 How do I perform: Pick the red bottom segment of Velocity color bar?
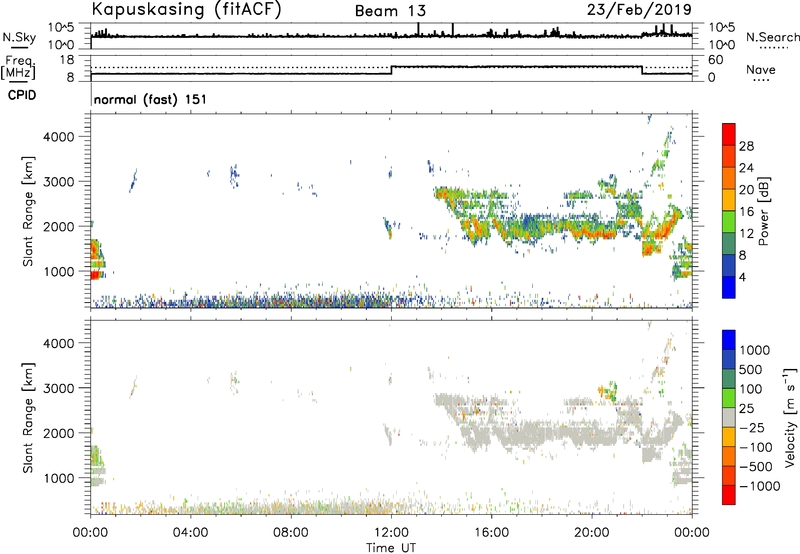point(729,495)
